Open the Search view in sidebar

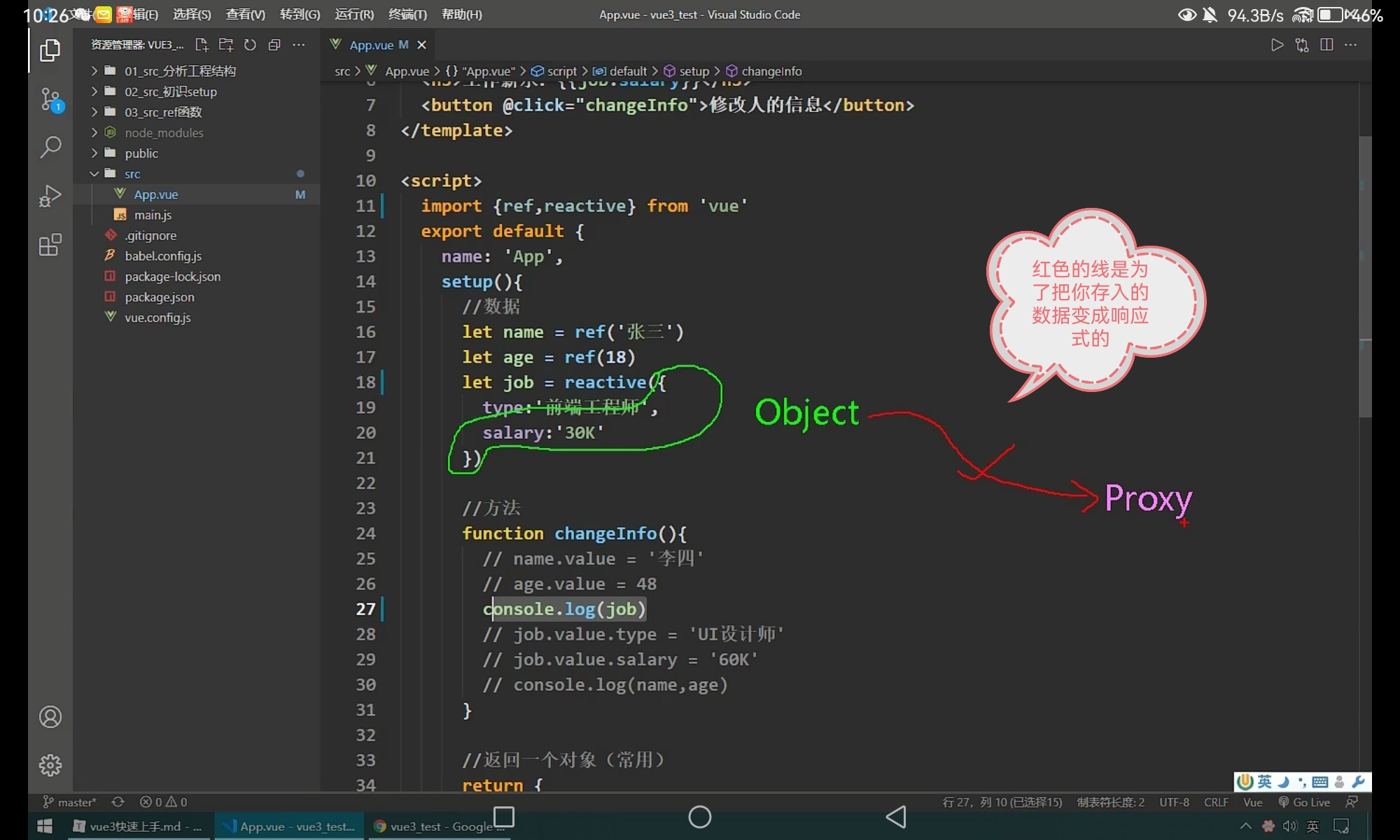click(50, 147)
